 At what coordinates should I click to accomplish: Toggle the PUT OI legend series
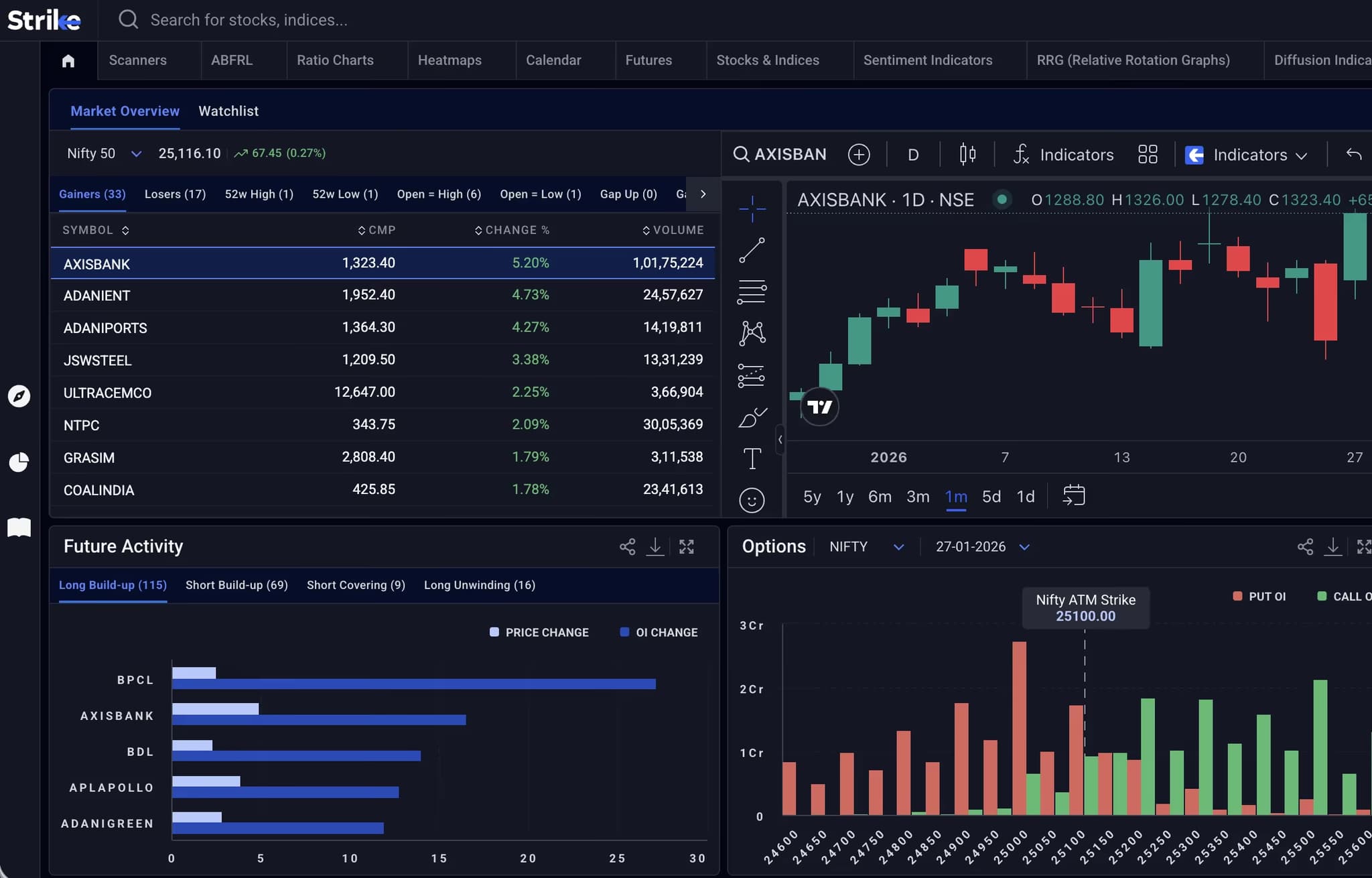tap(1259, 597)
